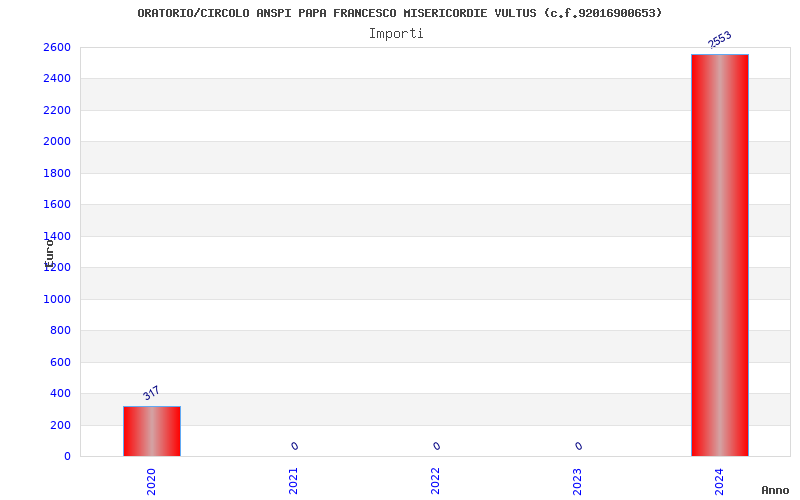
Task: Click the Euro axis label
Action: (49, 254)
